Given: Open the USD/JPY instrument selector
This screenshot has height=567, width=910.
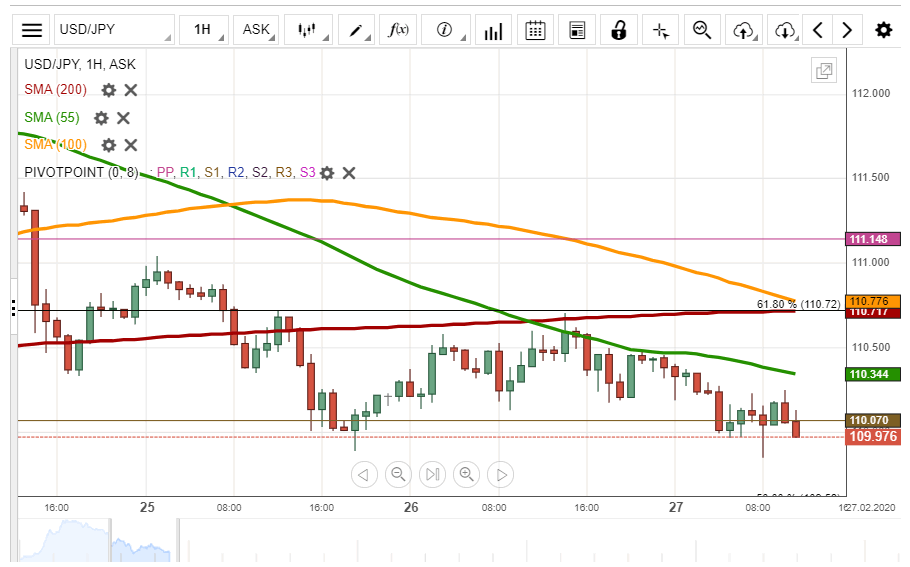Looking at the screenshot, I should pos(114,30).
